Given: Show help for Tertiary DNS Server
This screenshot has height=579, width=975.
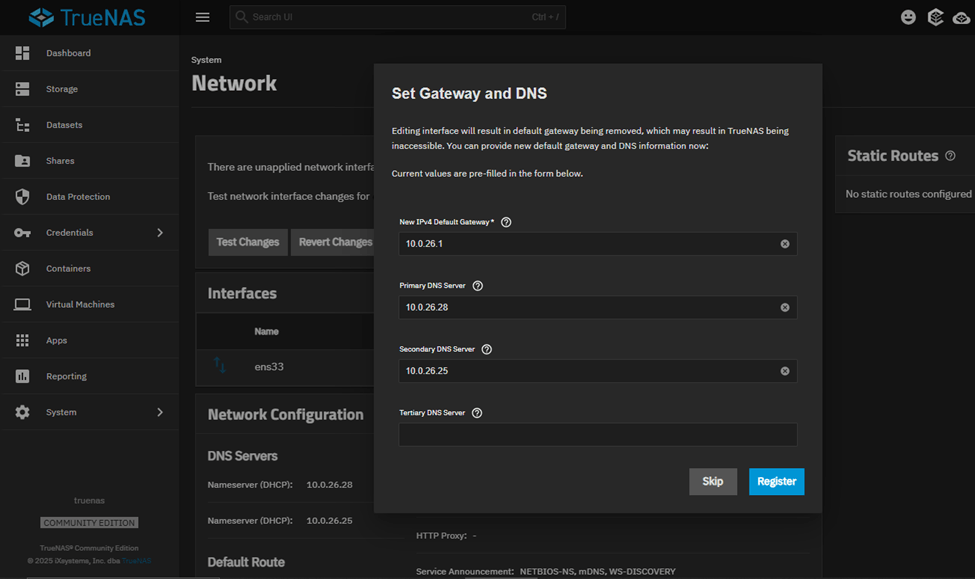Looking at the screenshot, I should pyautogui.click(x=477, y=413).
